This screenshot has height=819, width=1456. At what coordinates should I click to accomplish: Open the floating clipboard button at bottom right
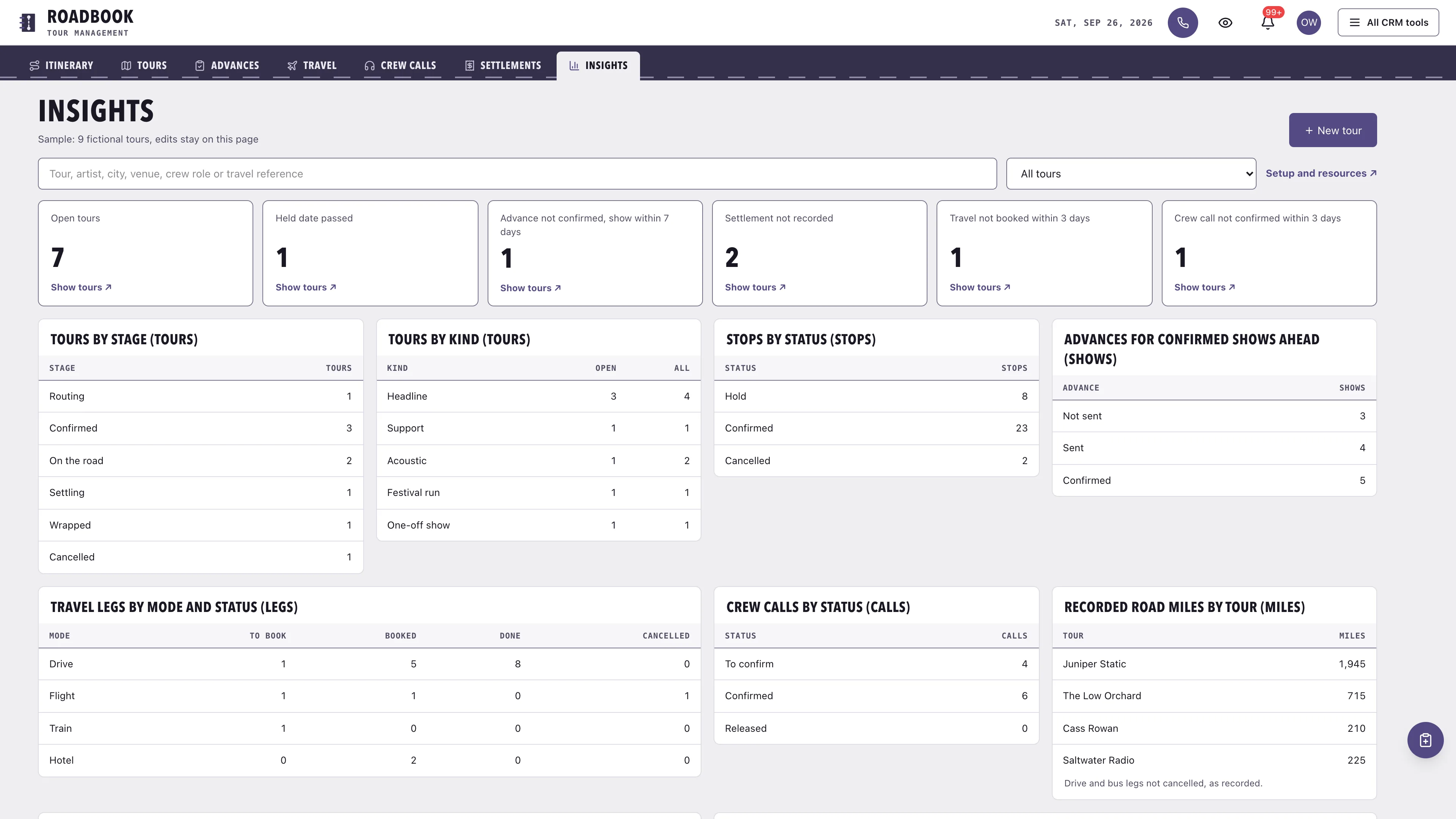point(1425,740)
